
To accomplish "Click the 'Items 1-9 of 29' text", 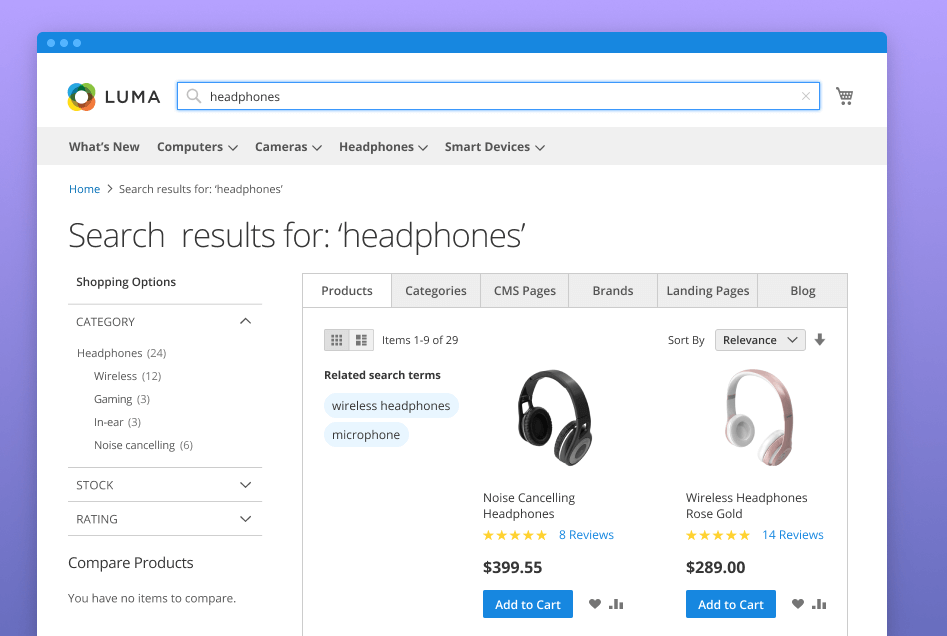I will click(x=420, y=340).
